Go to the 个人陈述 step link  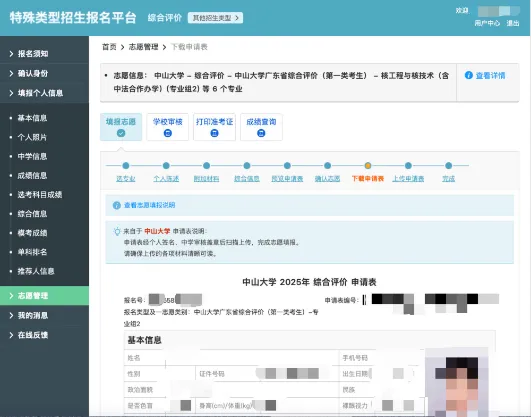point(166,179)
